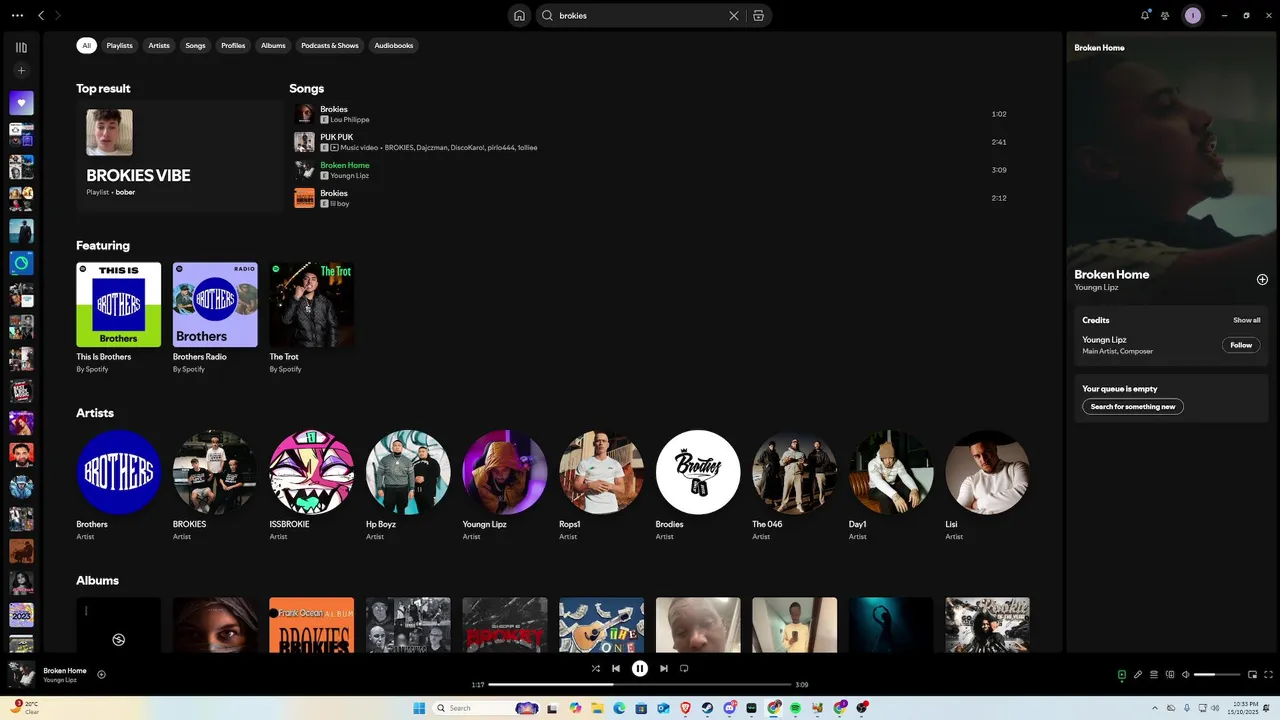Select the PUK PUK song row

pos(650,142)
